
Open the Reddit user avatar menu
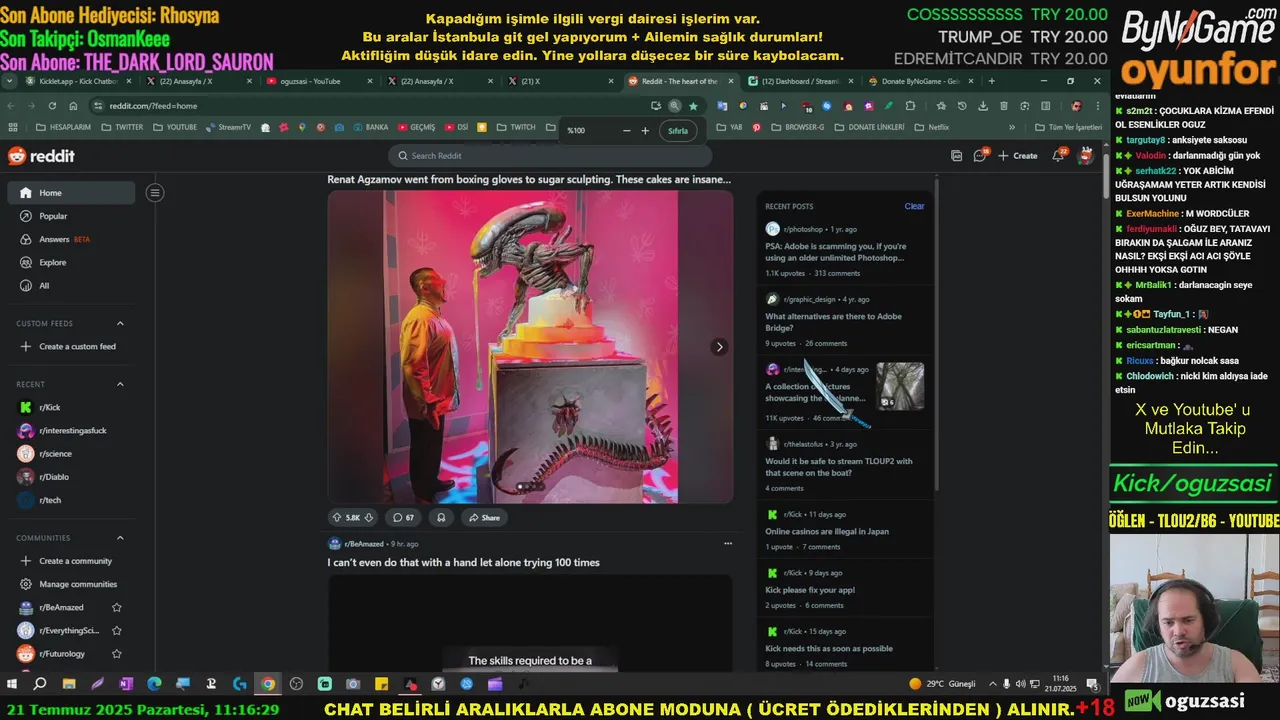click(1086, 155)
